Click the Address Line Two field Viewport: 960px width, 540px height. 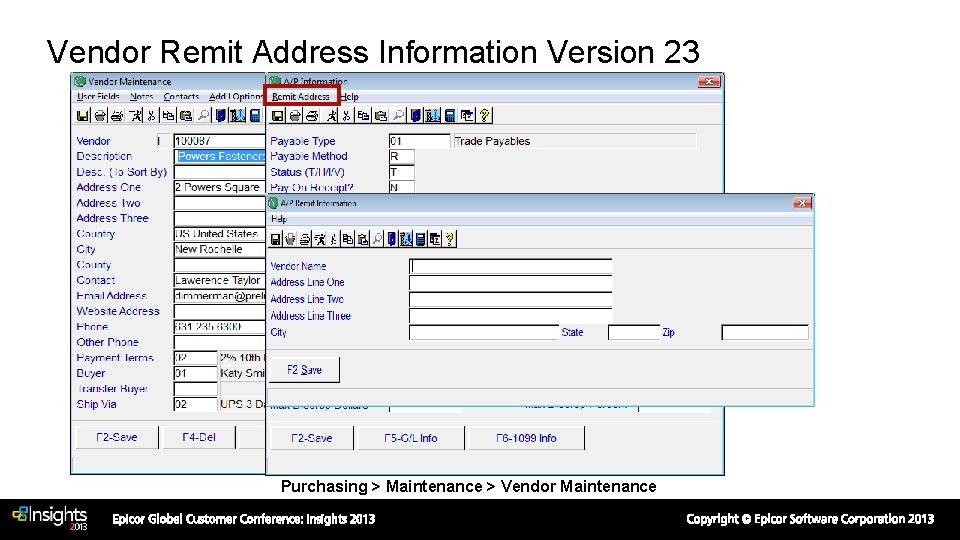click(x=511, y=299)
